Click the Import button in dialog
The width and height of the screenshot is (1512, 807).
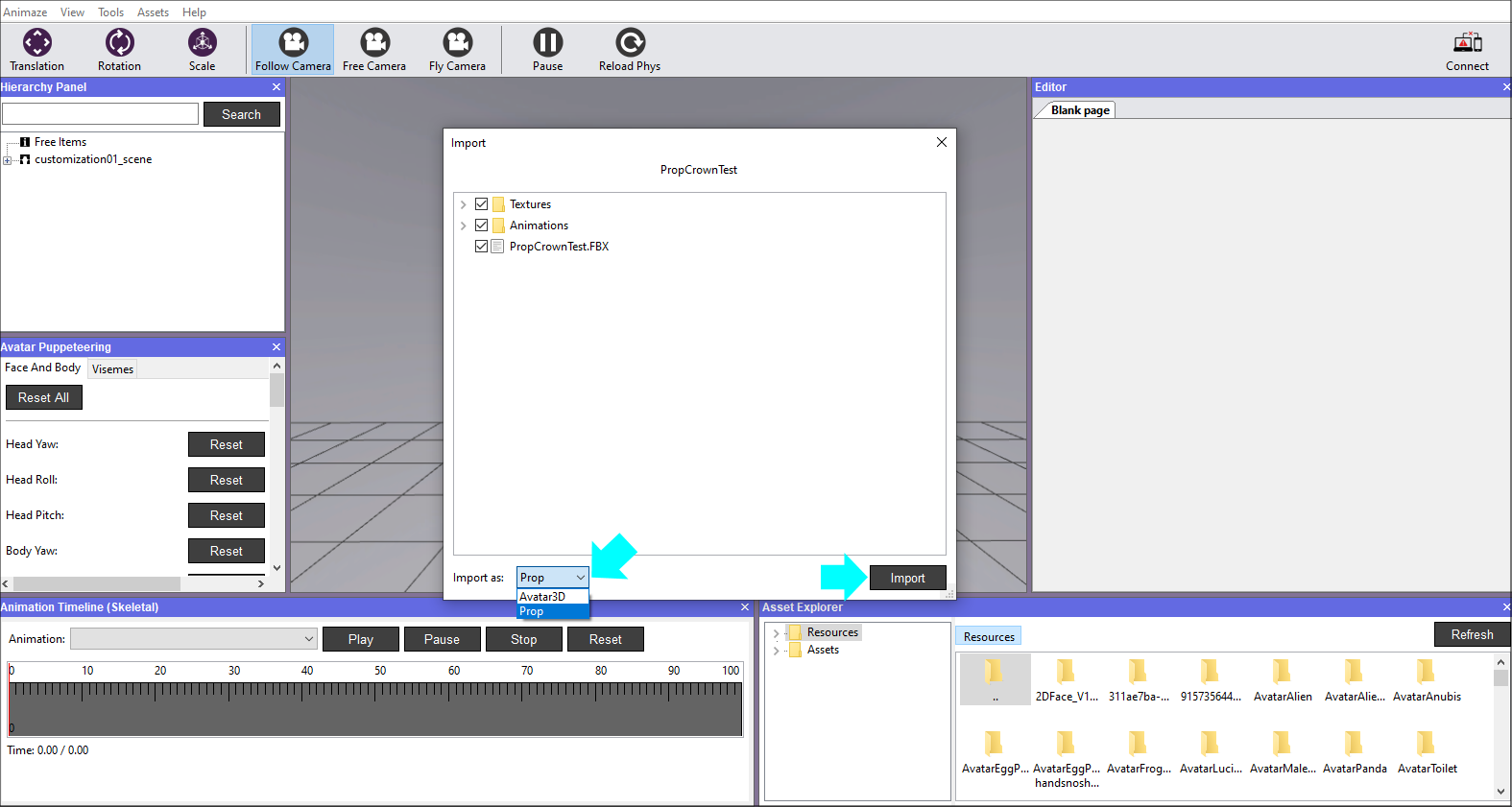pyautogui.click(x=907, y=578)
